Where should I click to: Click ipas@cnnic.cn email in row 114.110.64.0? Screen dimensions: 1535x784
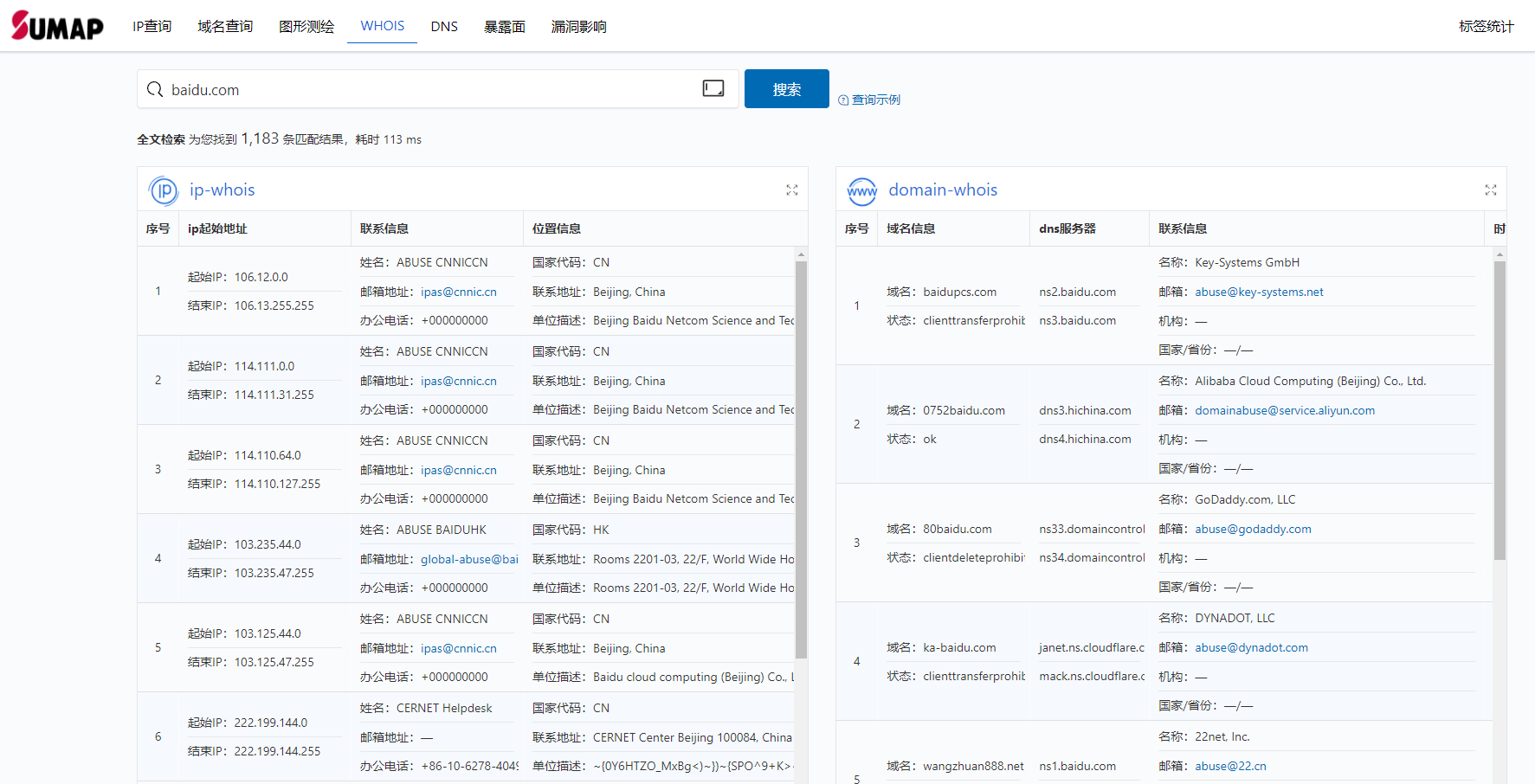[x=459, y=470]
